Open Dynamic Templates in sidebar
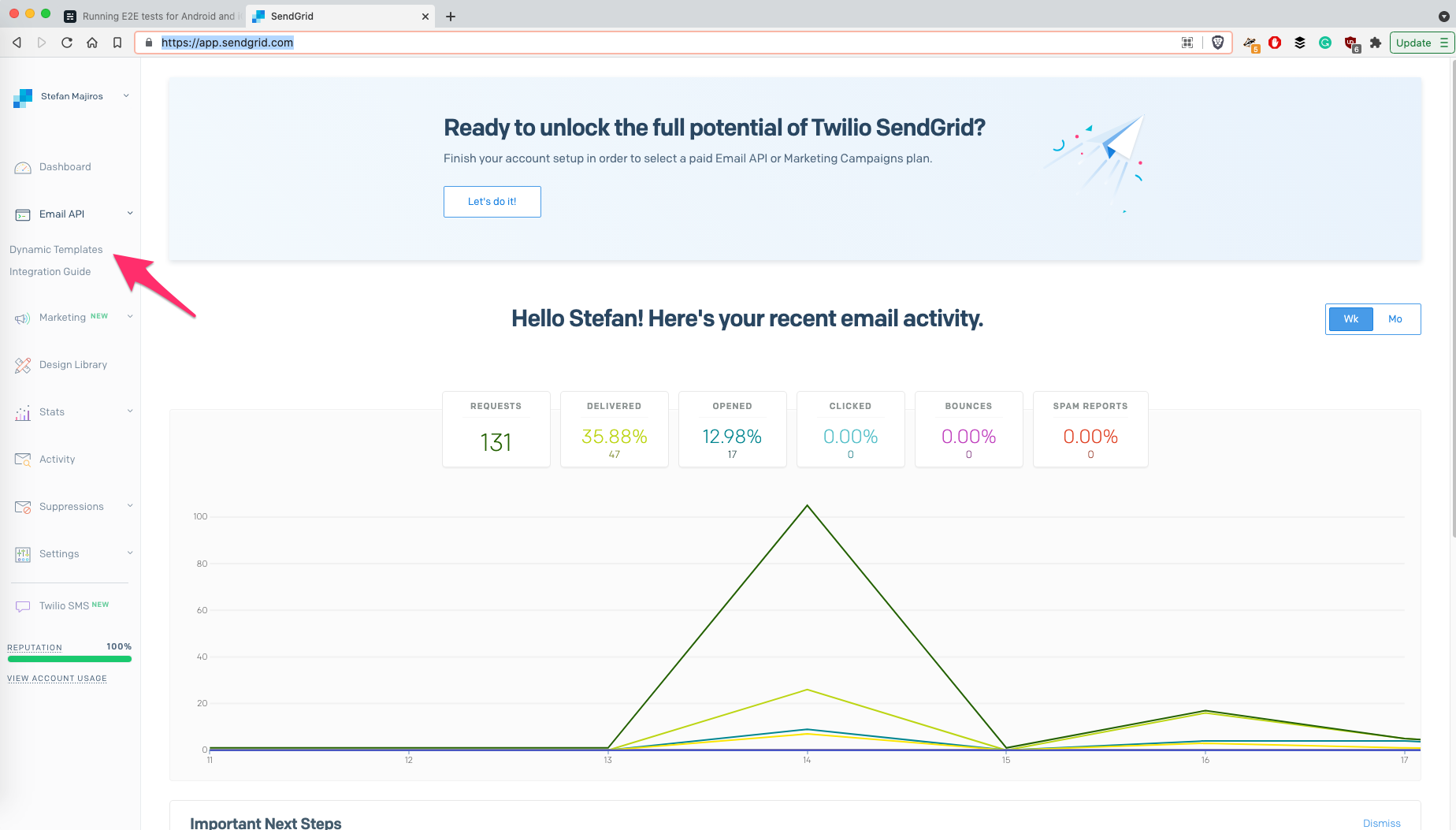Image resolution: width=1456 pixels, height=830 pixels. [x=56, y=250]
